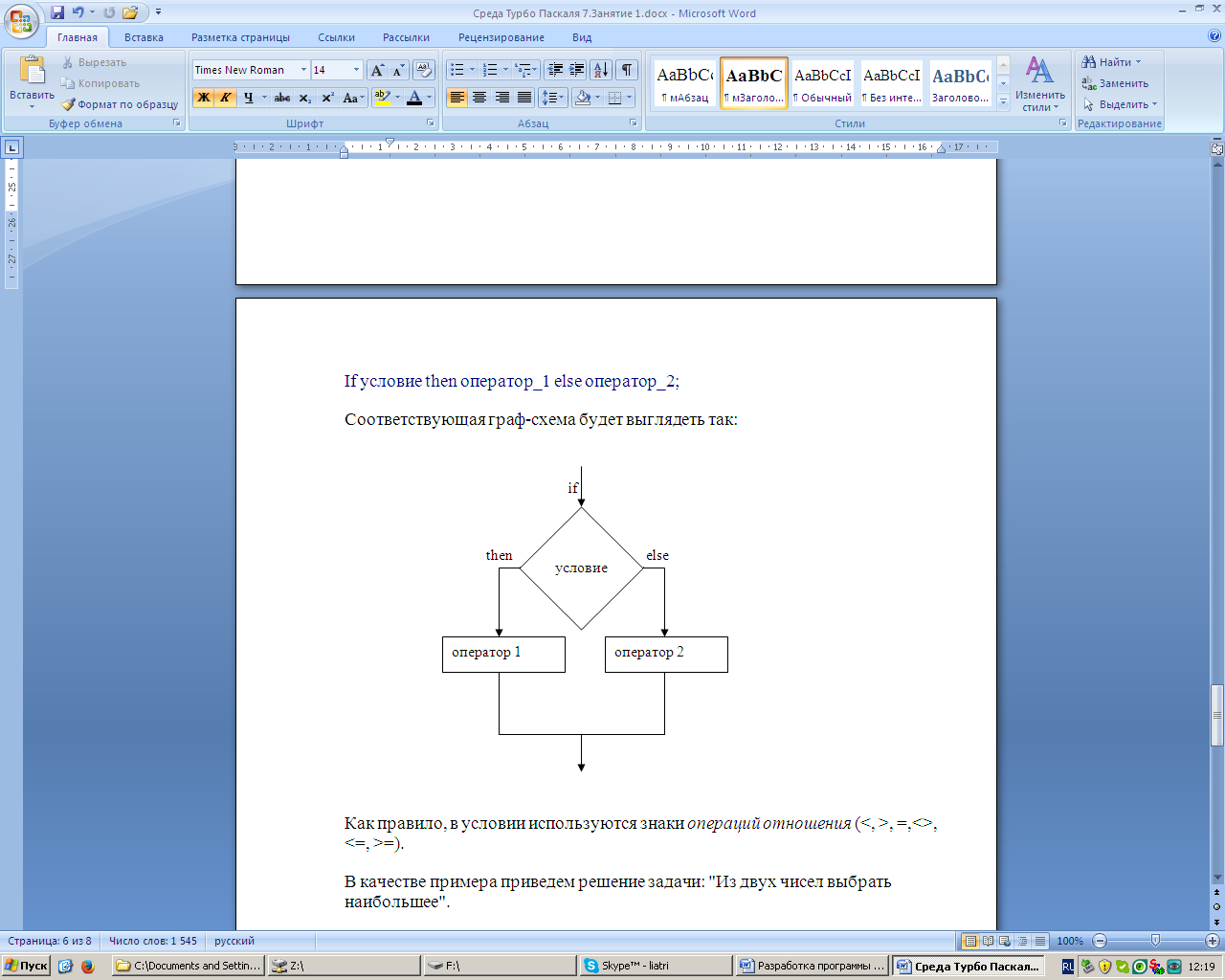Open Пуск start button
Image resolution: width=1225 pixels, height=980 pixels.
pos(26,966)
